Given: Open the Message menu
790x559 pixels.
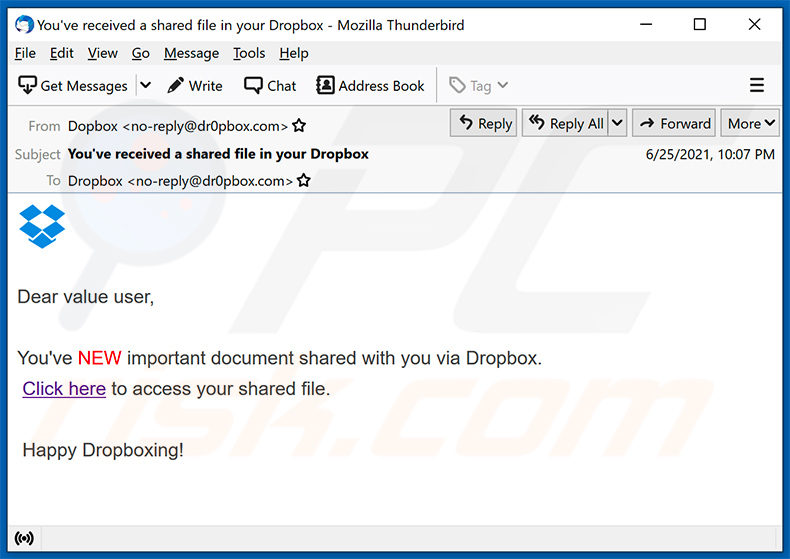Looking at the screenshot, I should tap(191, 53).
